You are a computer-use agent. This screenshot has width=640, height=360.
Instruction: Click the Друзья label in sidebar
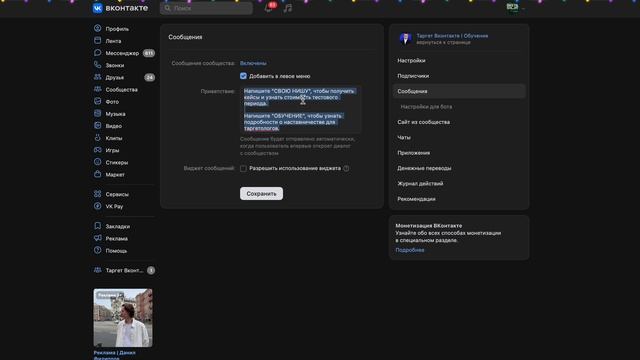tap(114, 77)
